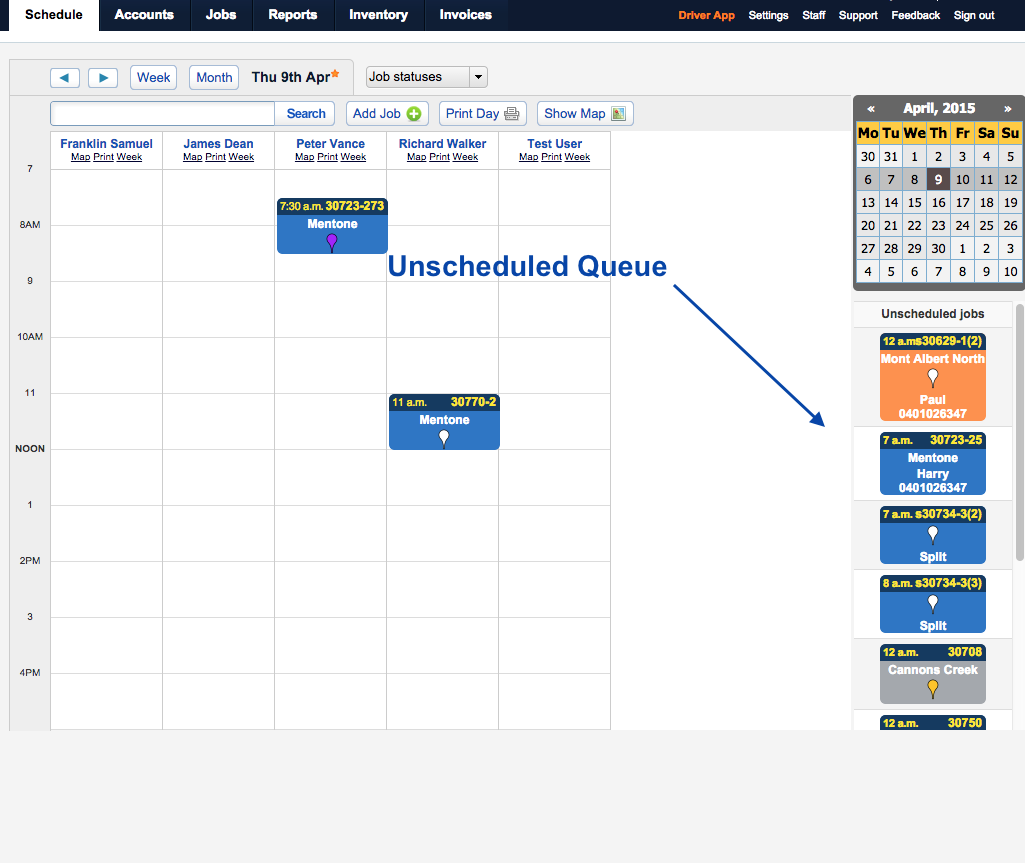Click the map icon in Show Map
The image size is (1025, 863).
tap(618, 114)
